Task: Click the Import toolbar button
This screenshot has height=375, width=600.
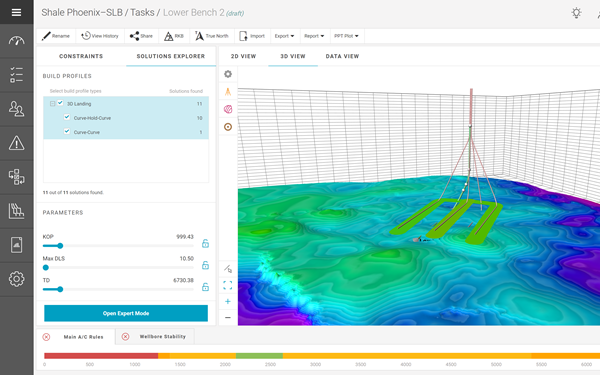Action: pyautogui.click(x=252, y=36)
